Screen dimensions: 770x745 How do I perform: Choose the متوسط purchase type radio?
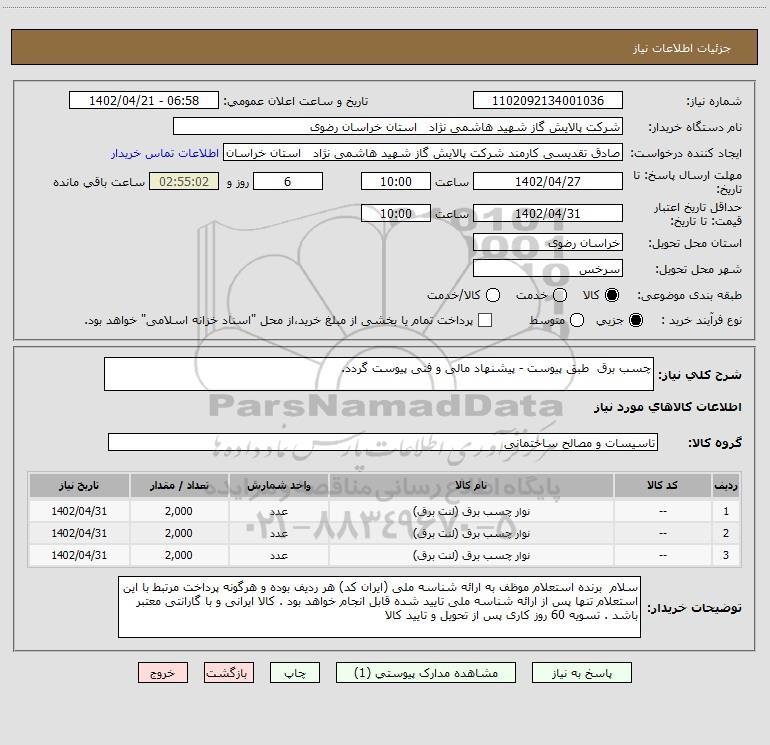tap(577, 320)
